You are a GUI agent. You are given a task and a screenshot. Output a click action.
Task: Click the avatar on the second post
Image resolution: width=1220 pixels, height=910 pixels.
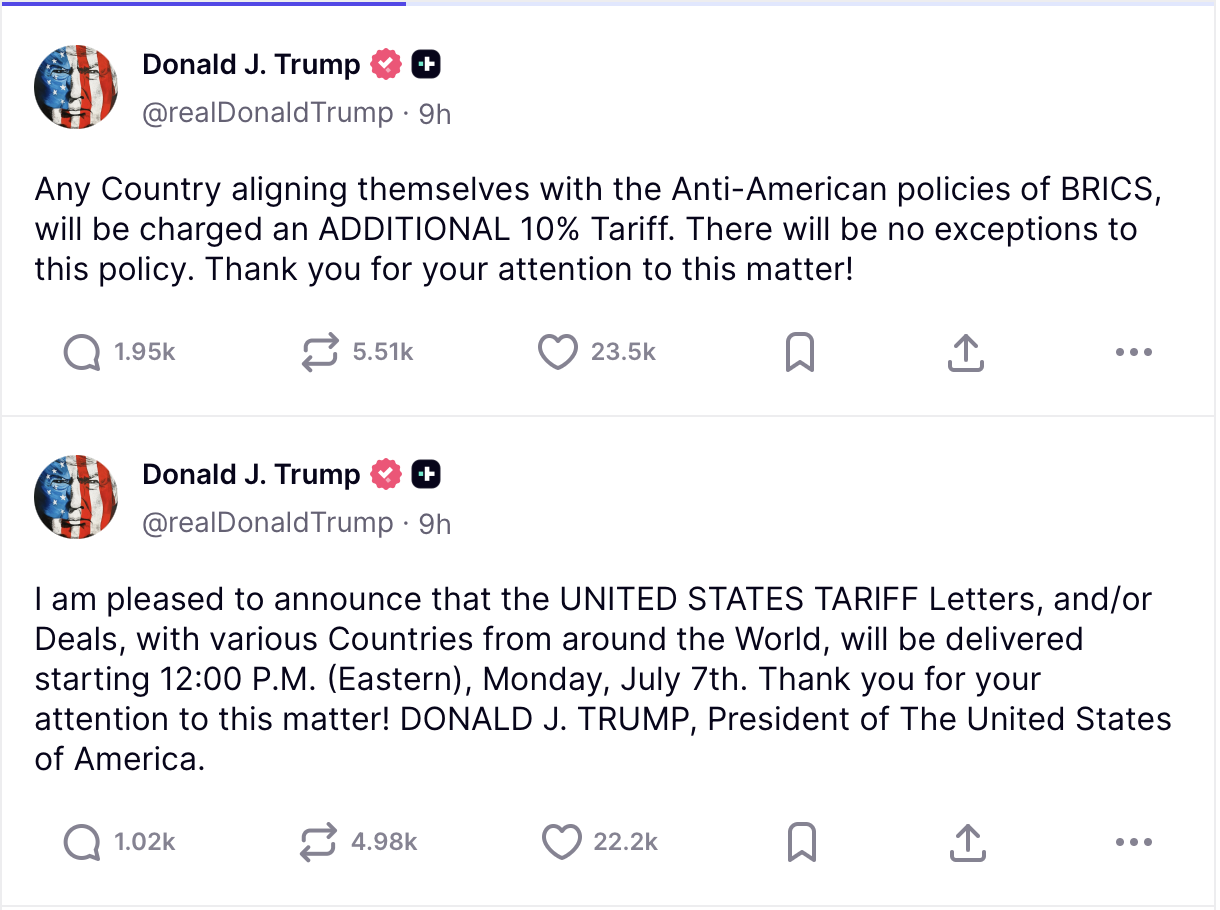pyautogui.click(x=76, y=497)
